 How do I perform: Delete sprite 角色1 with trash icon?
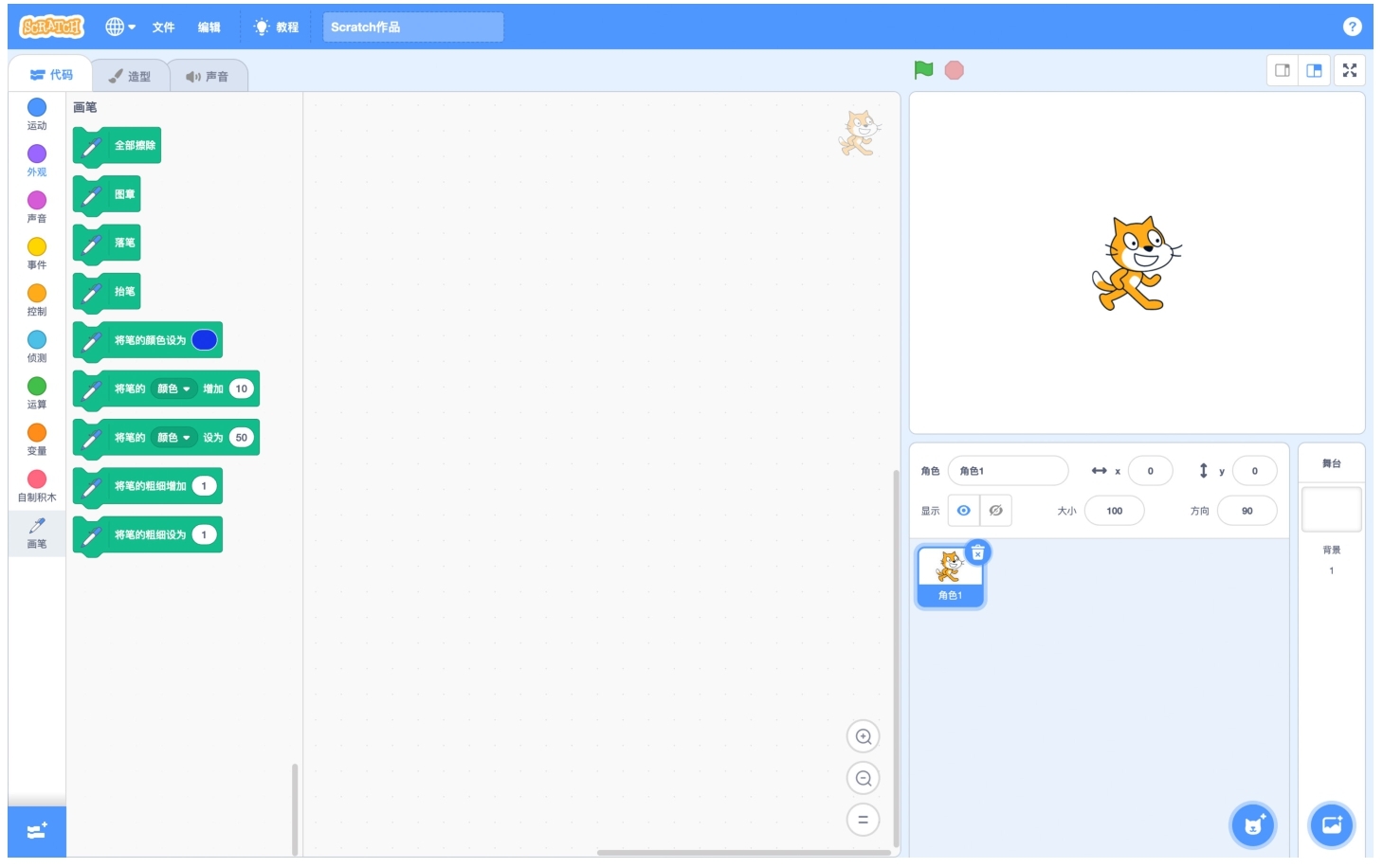tap(978, 552)
